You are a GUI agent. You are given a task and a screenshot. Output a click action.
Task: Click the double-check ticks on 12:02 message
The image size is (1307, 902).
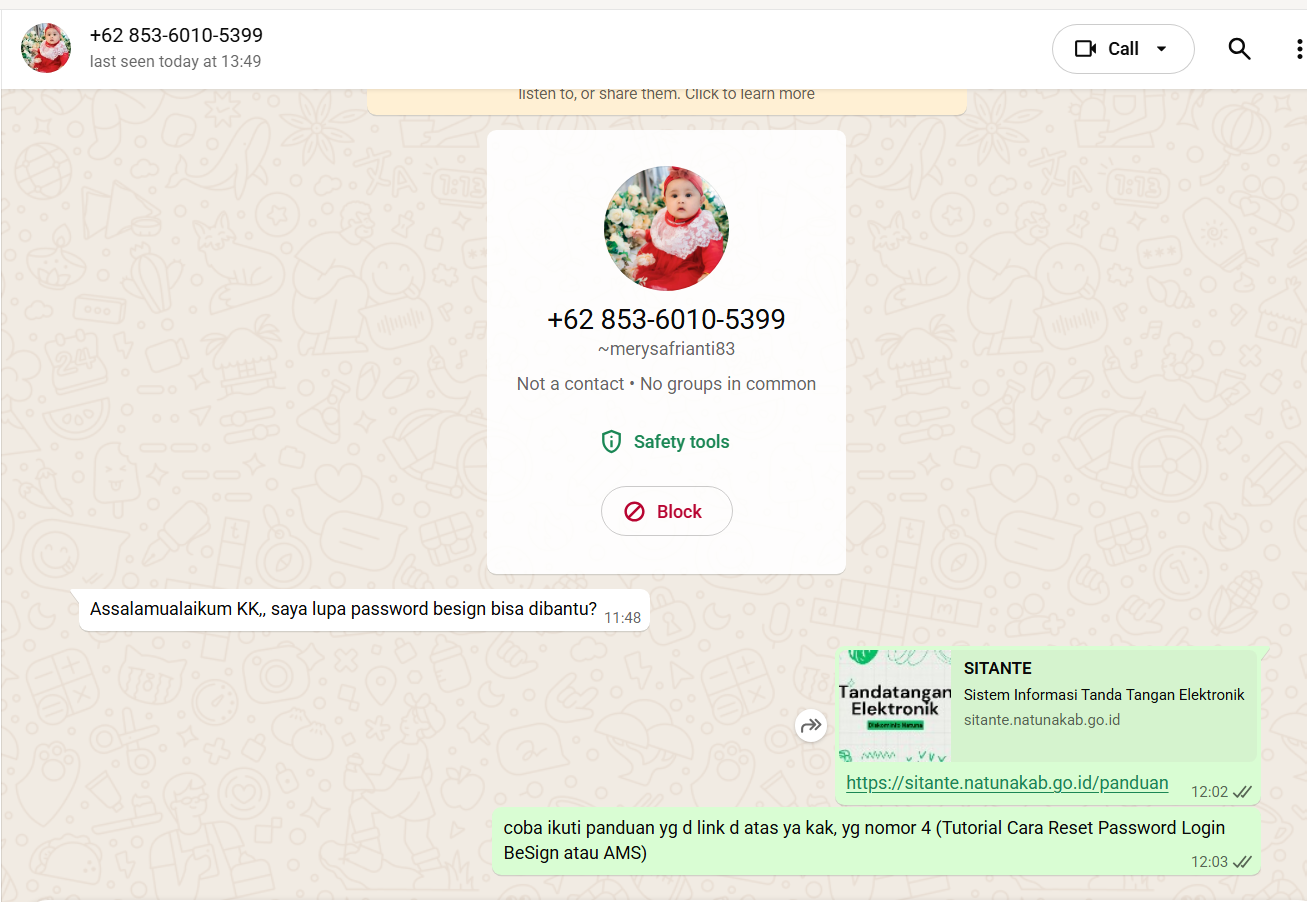(1242, 791)
